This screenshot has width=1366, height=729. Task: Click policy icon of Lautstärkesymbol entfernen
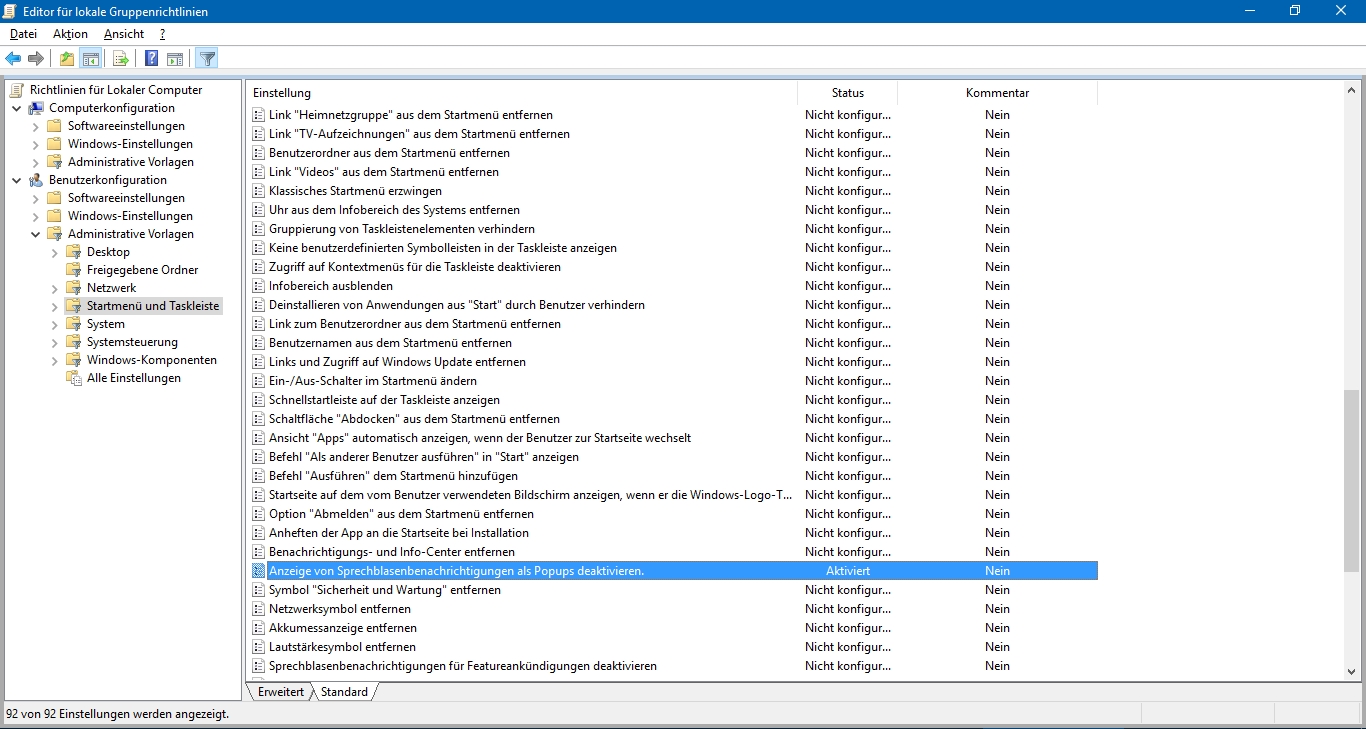(259, 647)
